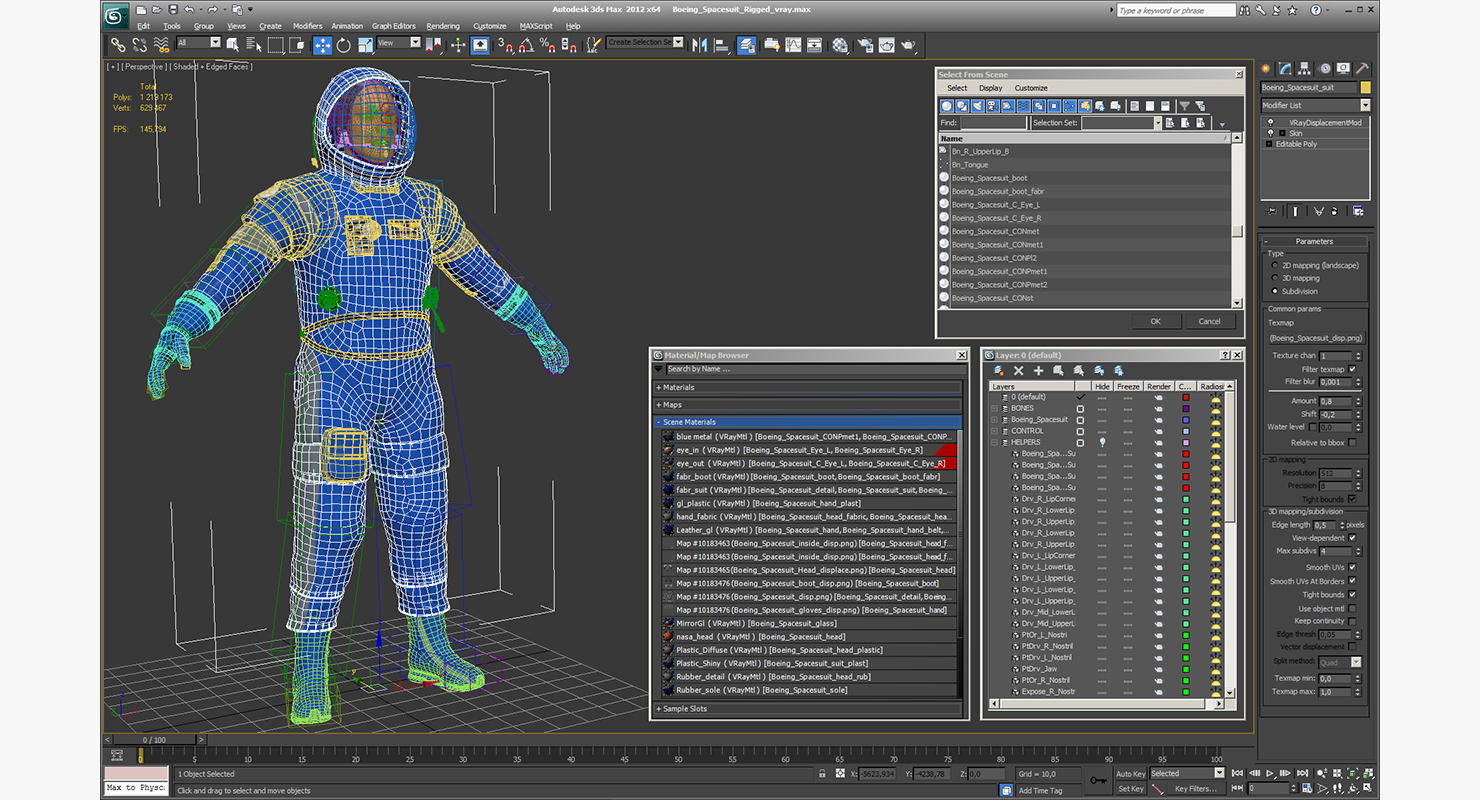The image size is (1480, 800).
Task: Toggle the Angle Snap icon
Action: click(x=526, y=44)
